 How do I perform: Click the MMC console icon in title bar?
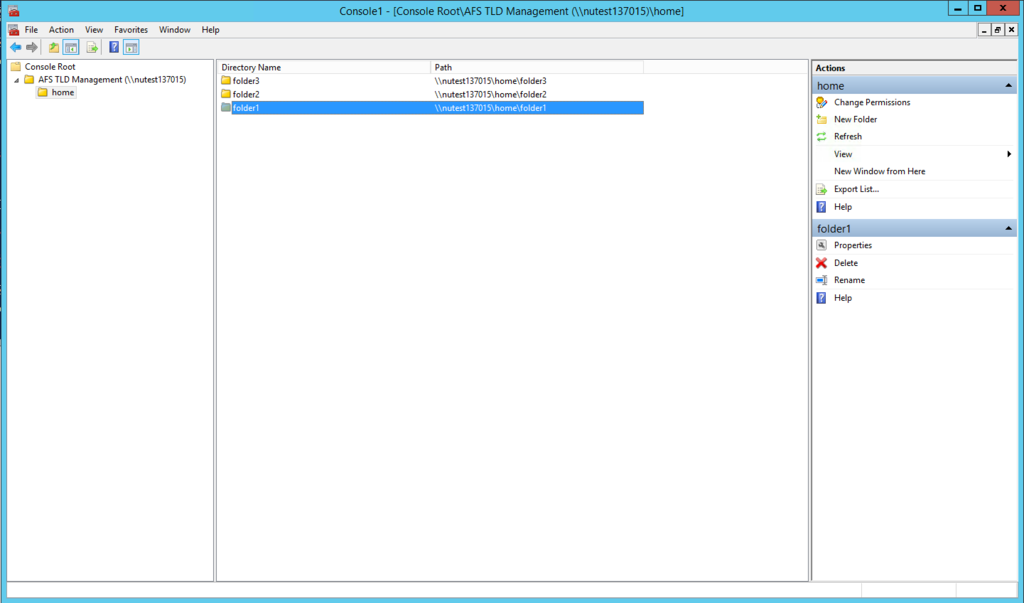pos(13,10)
